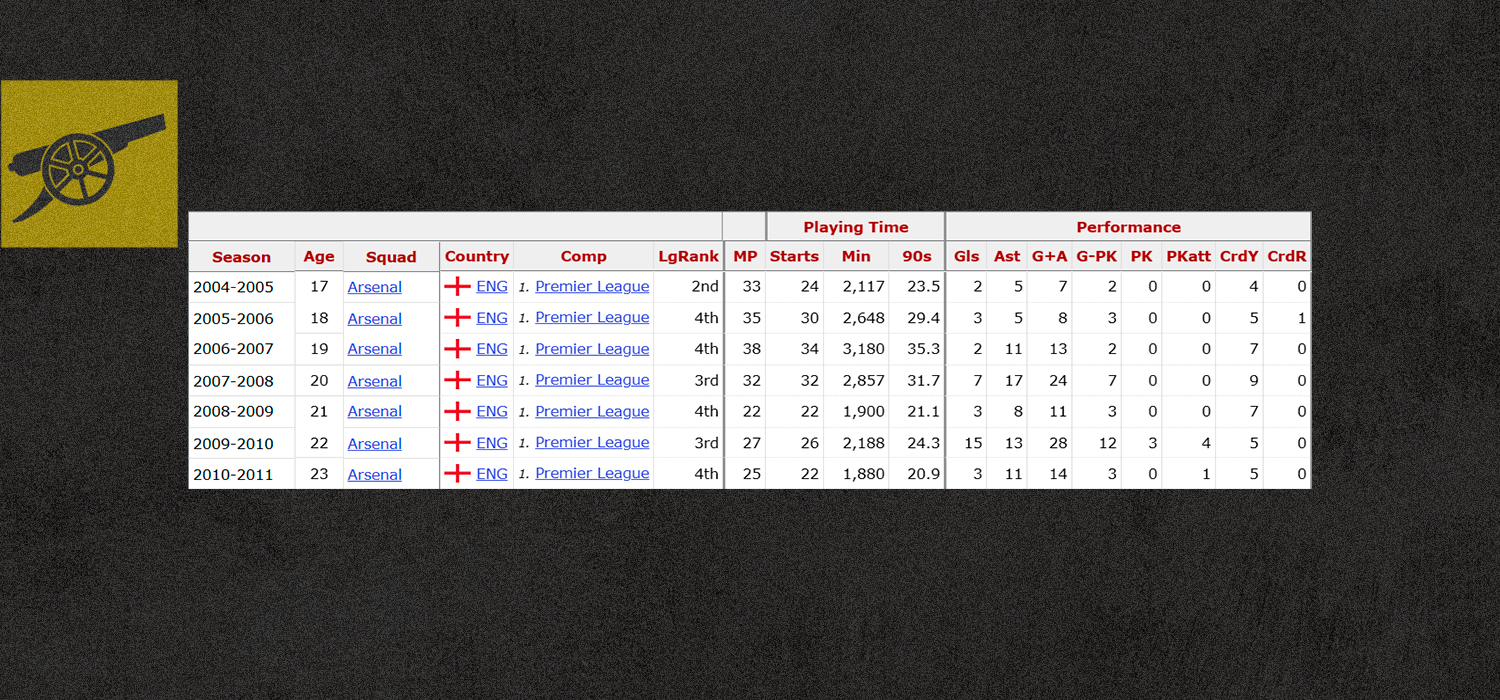
Task: Click the ENG link in 2006-2007 row
Action: click(x=492, y=349)
